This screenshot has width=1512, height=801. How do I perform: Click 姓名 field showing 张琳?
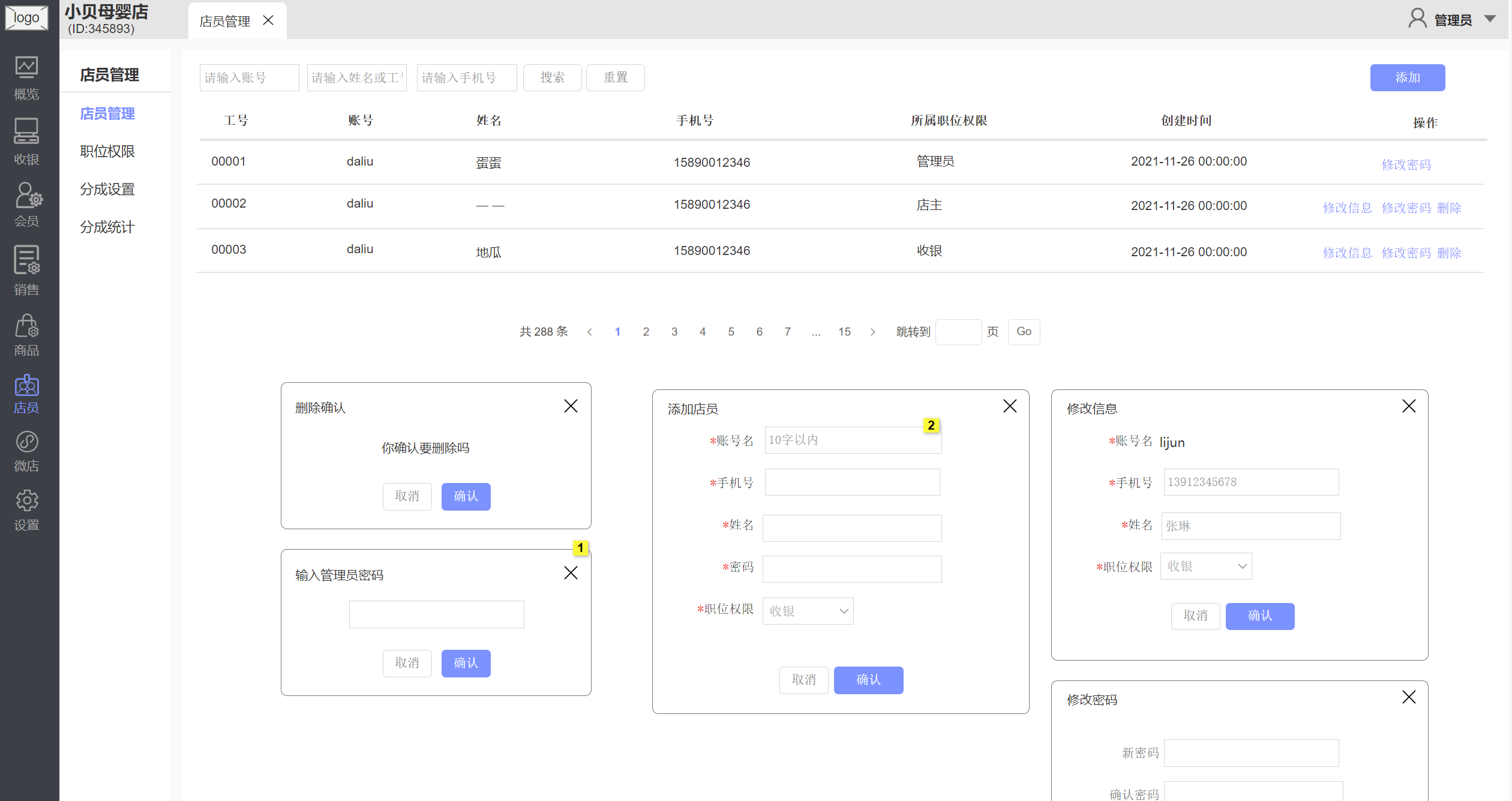1251,526
